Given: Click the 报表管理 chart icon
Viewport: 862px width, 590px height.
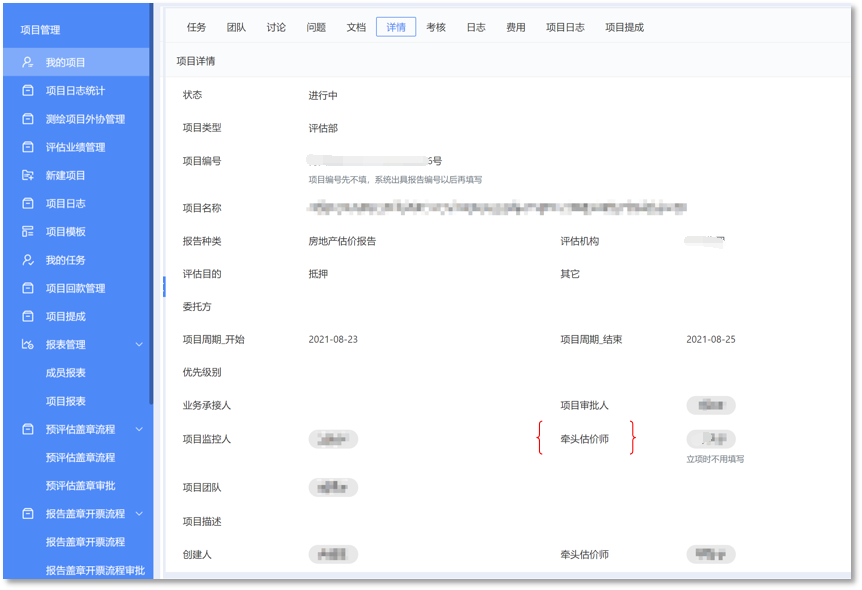Looking at the screenshot, I should click(x=28, y=345).
